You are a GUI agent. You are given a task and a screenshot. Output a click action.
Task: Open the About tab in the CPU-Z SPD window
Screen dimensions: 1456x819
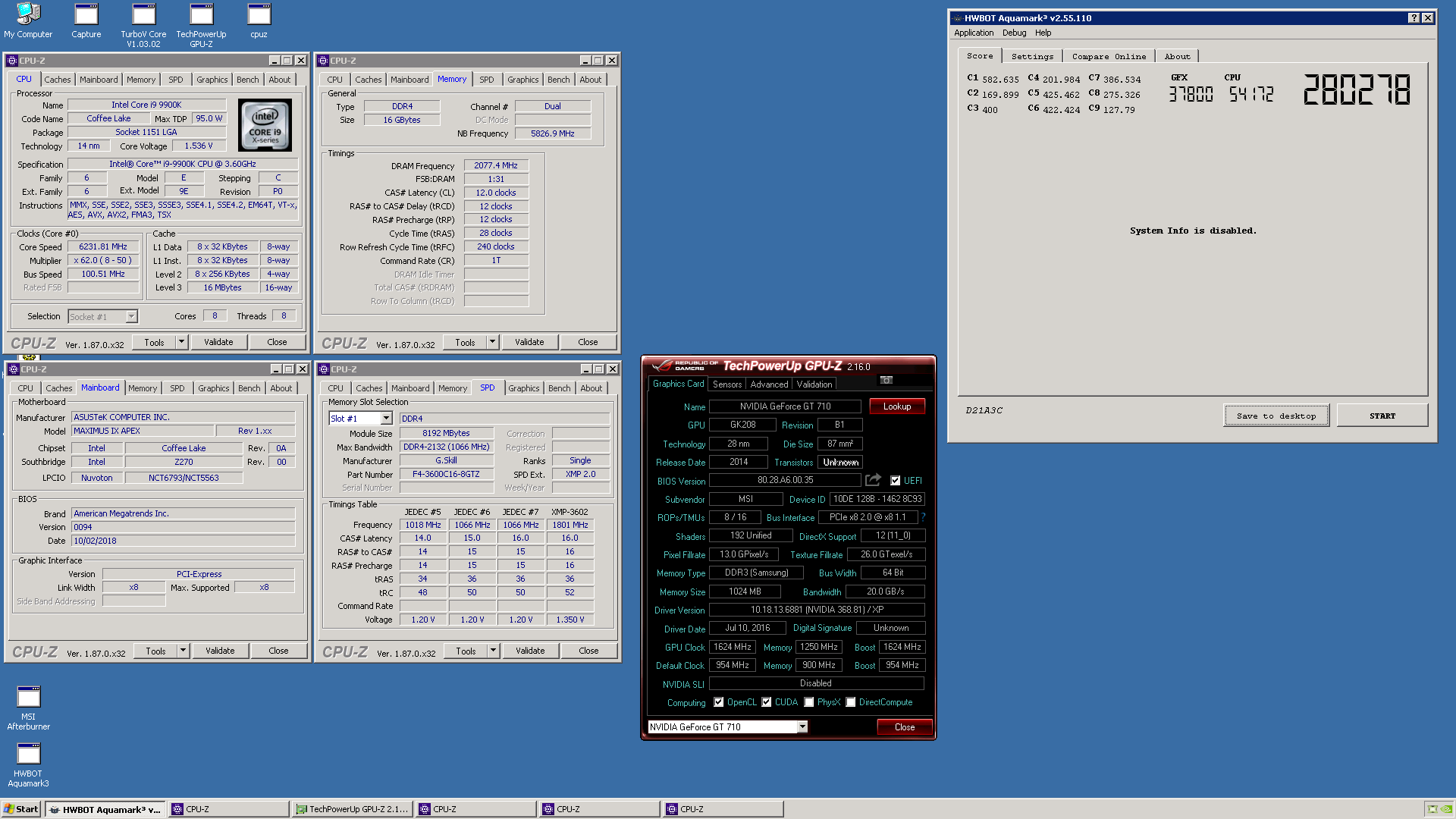click(591, 388)
